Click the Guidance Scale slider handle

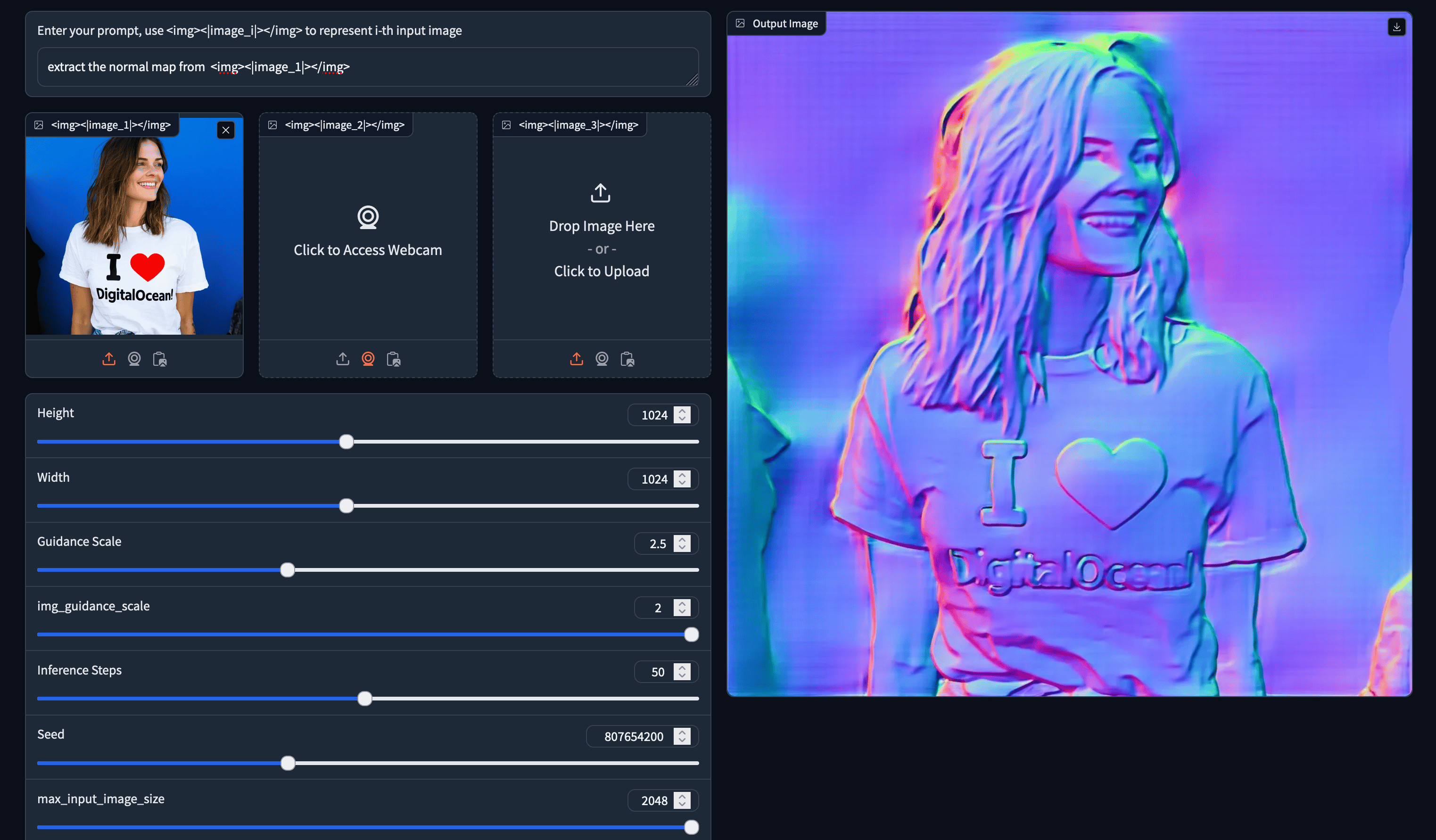point(288,570)
